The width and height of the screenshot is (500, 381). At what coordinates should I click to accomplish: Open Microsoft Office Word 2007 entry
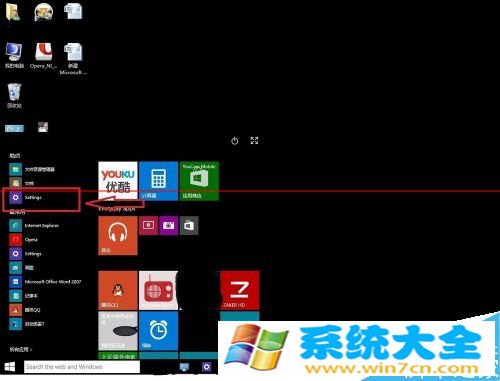tap(45, 282)
